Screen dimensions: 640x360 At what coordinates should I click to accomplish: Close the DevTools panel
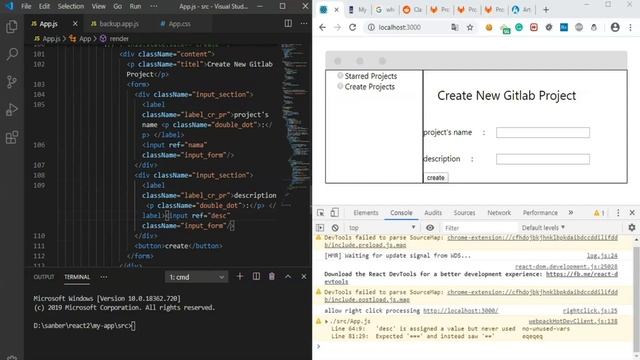pyautogui.click(x=632, y=213)
